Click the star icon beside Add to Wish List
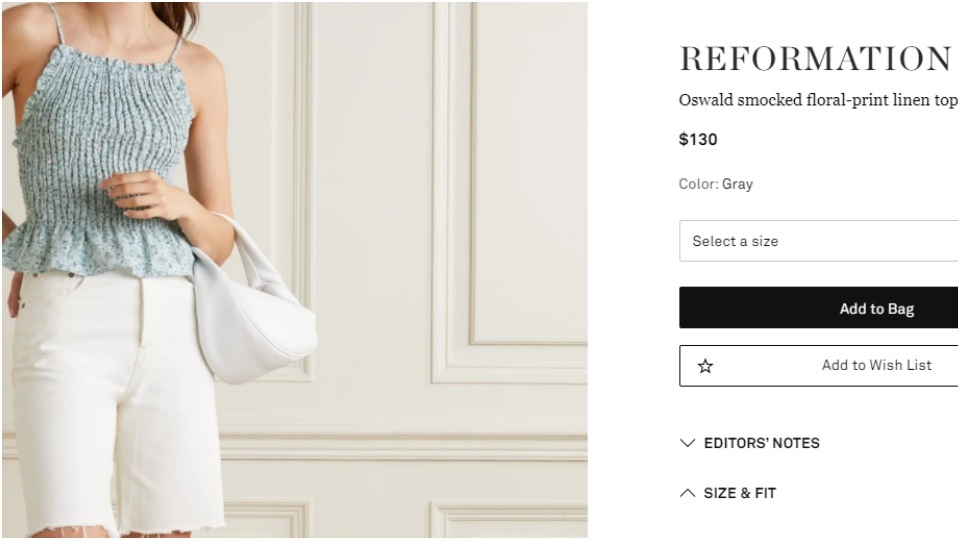The height and width of the screenshot is (540, 960). [705, 366]
